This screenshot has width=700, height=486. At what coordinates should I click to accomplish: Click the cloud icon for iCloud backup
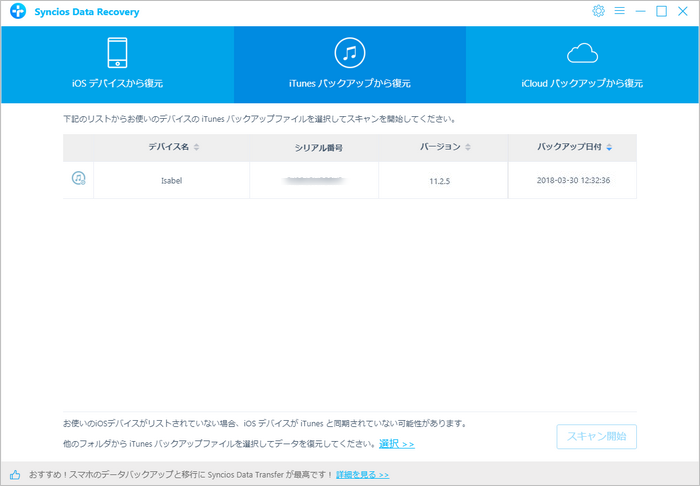point(582,54)
